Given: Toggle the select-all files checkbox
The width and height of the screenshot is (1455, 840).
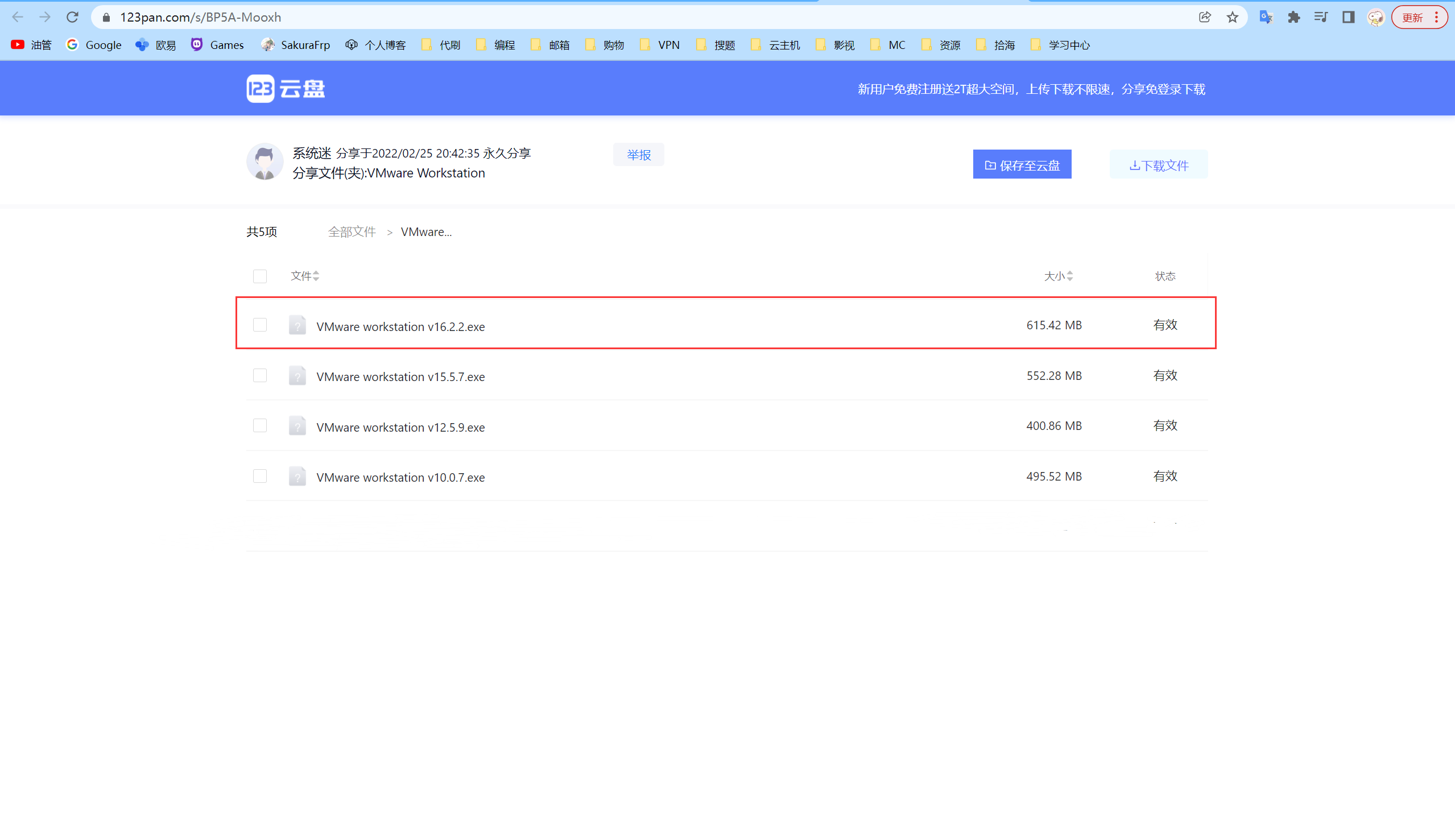Looking at the screenshot, I should [x=259, y=276].
